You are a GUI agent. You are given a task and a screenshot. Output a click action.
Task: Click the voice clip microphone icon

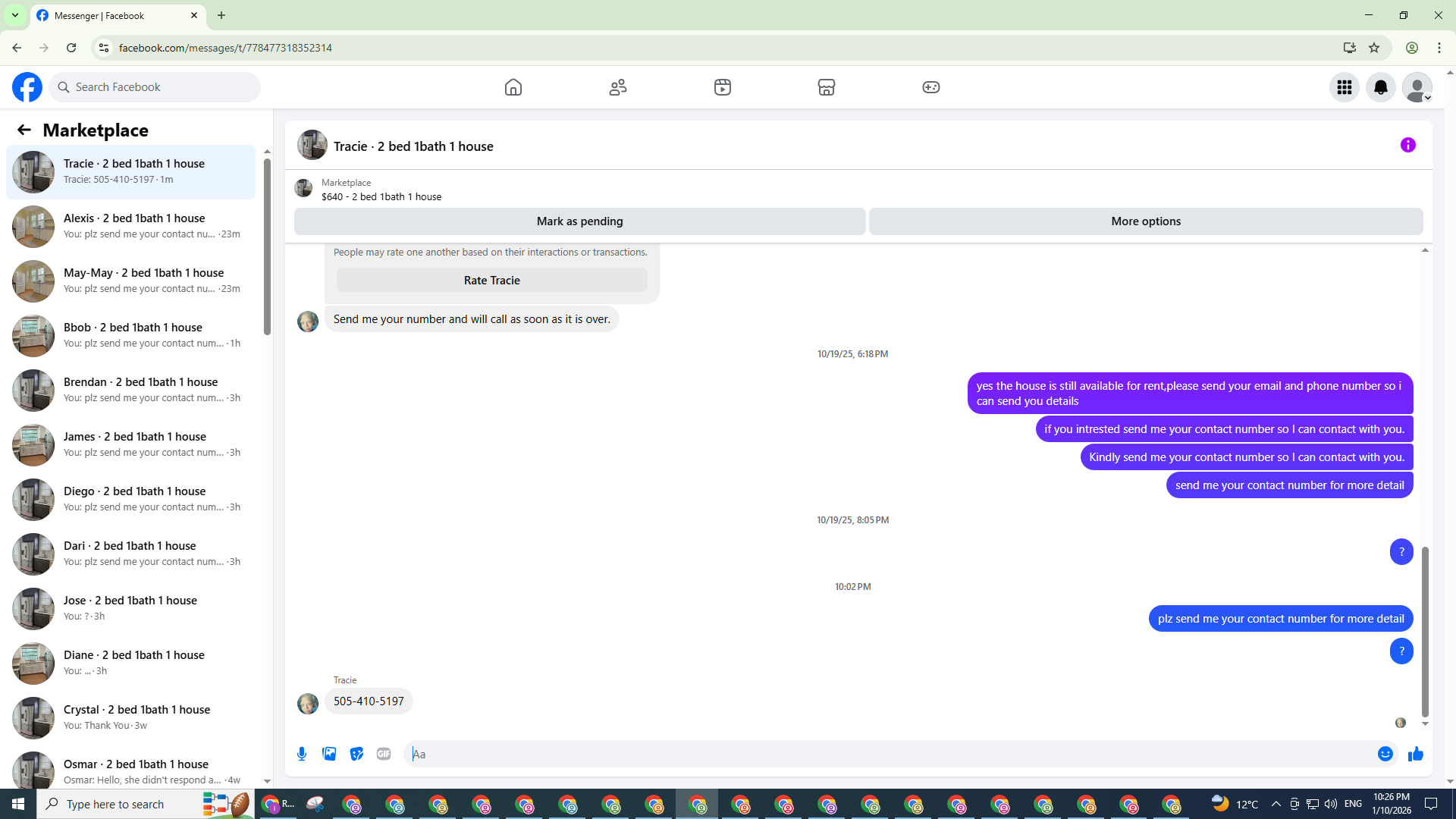click(x=302, y=754)
